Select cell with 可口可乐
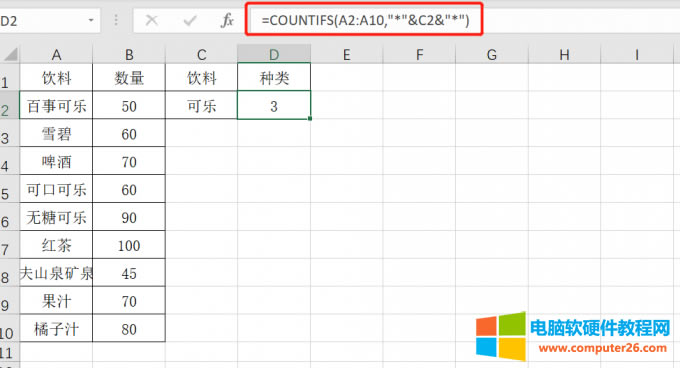The height and width of the screenshot is (368, 680). pyautogui.click(x=56, y=189)
